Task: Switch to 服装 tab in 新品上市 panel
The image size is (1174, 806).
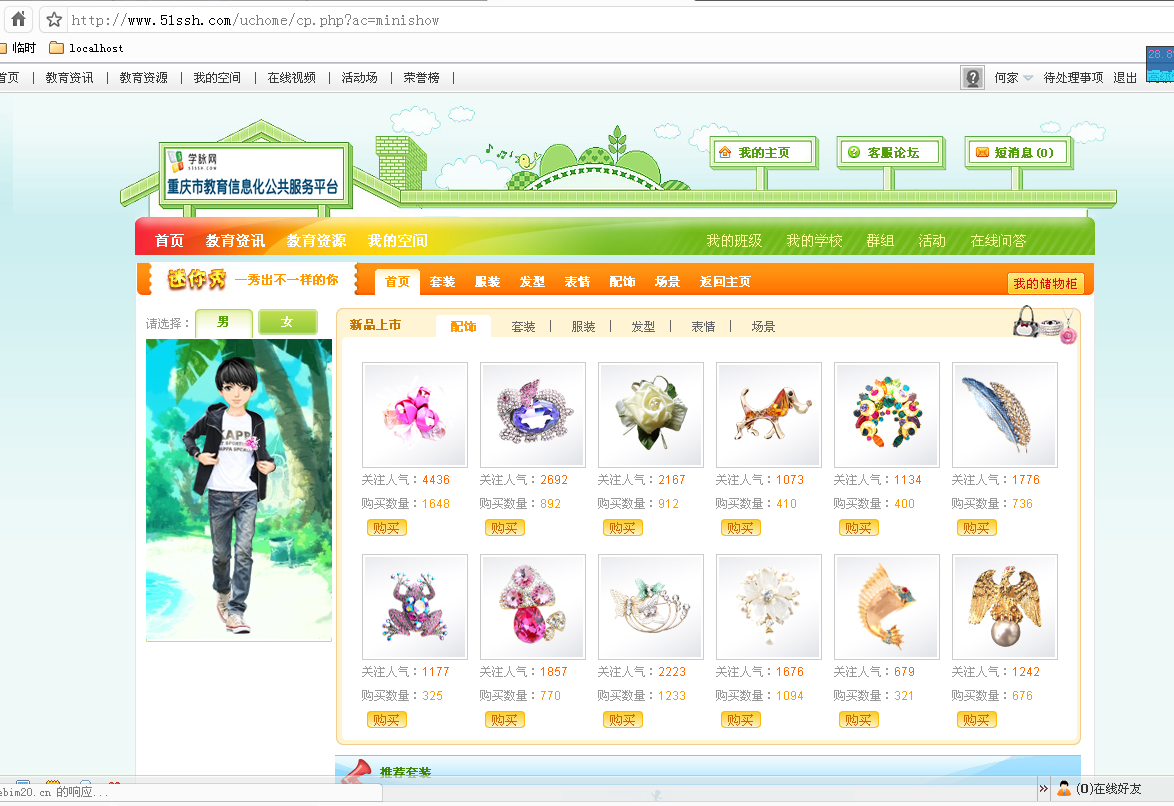Action: (583, 327)
